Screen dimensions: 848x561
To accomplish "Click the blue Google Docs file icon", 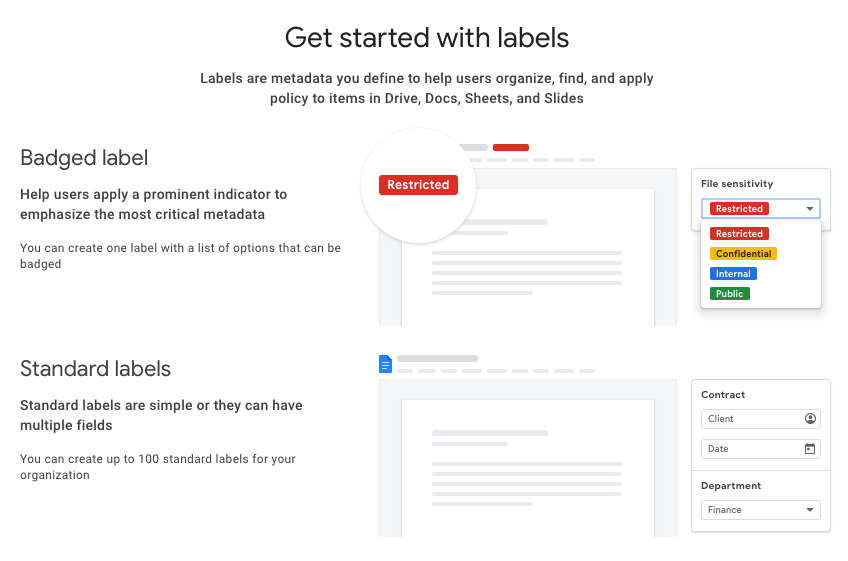I will 385,364.
